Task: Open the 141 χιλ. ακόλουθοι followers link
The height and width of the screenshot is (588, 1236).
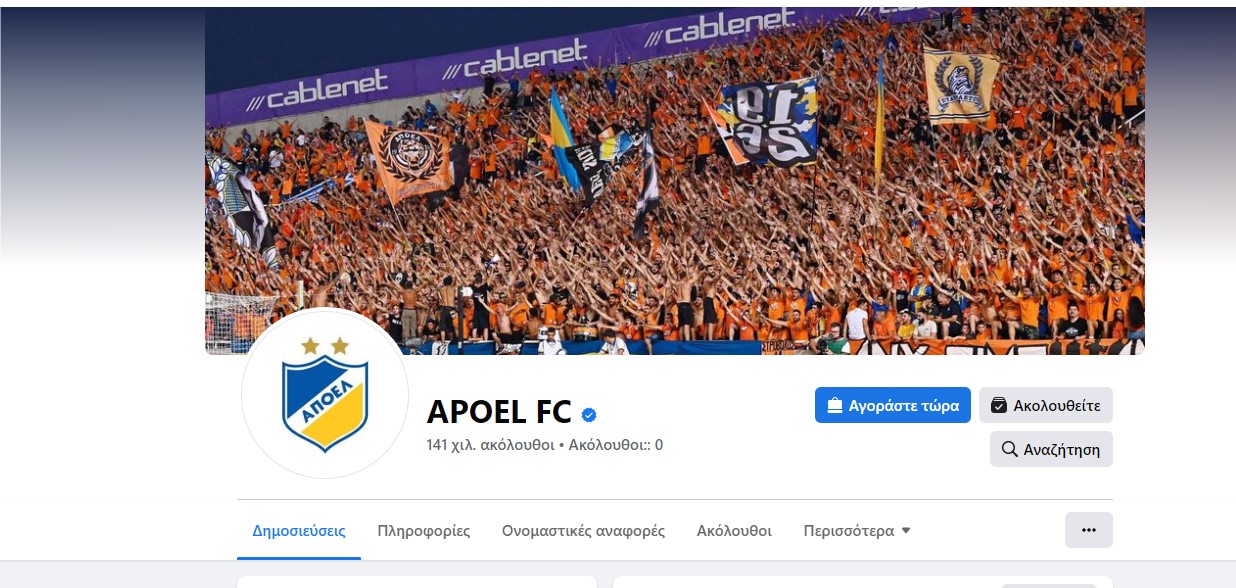Action: (490, 445)
